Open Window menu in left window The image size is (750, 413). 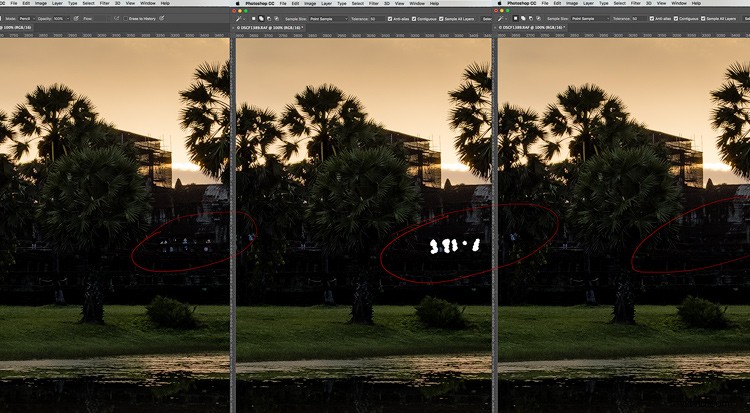pyautogui.click(x=148, y=3)
